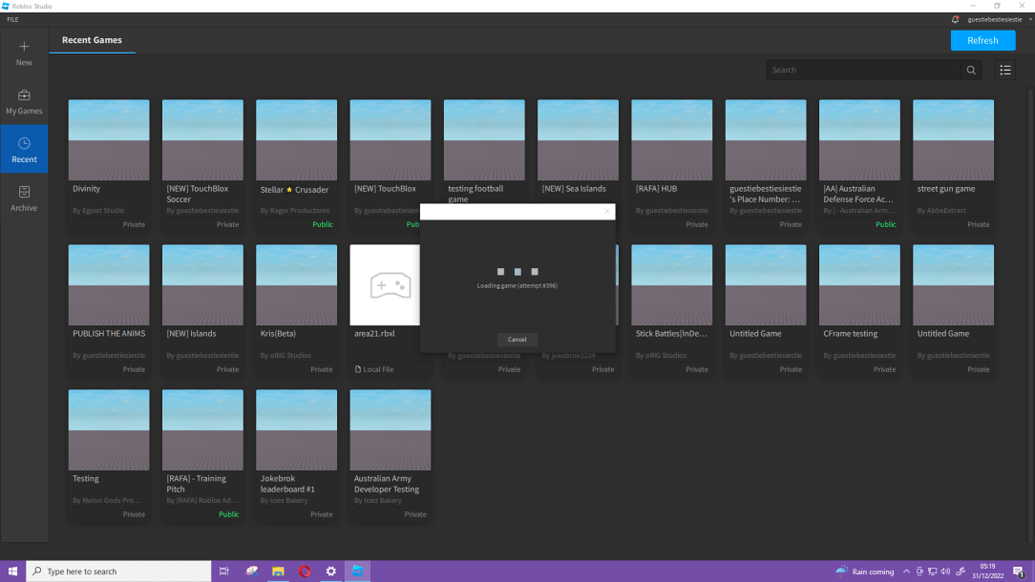Image resolution: width=1035 pixels, height=582 pixels.
Task: Open the [NEW] Islands thumbnail
Action: [203, 285]
